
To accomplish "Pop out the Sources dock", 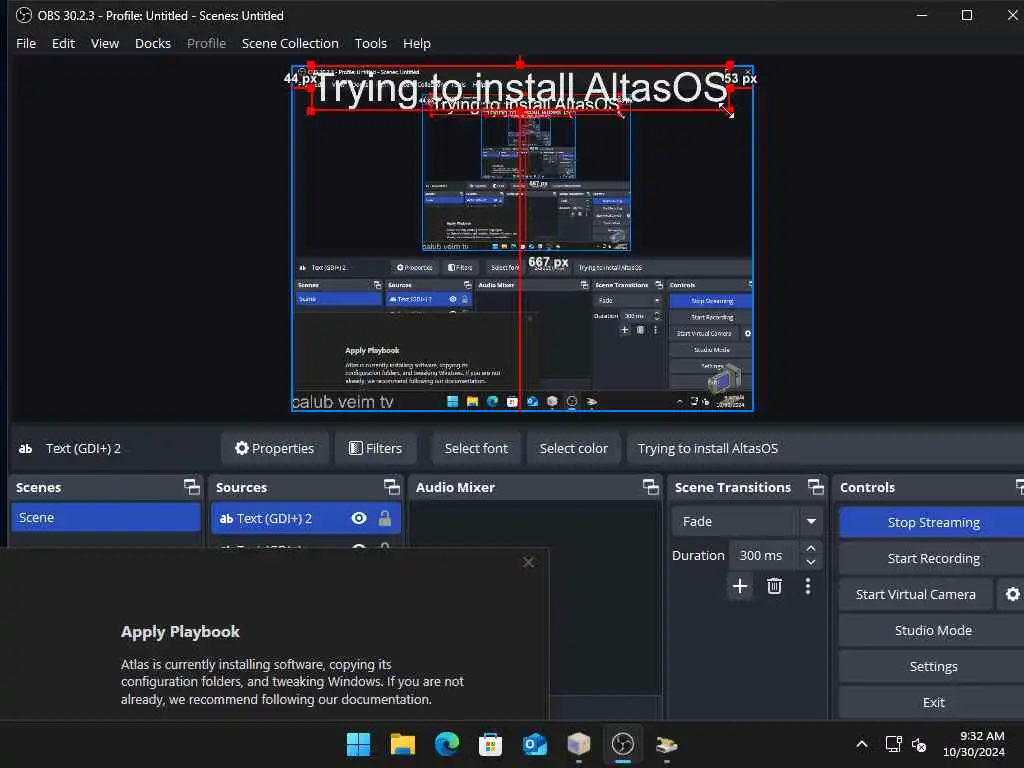I will tap(391, 487).
